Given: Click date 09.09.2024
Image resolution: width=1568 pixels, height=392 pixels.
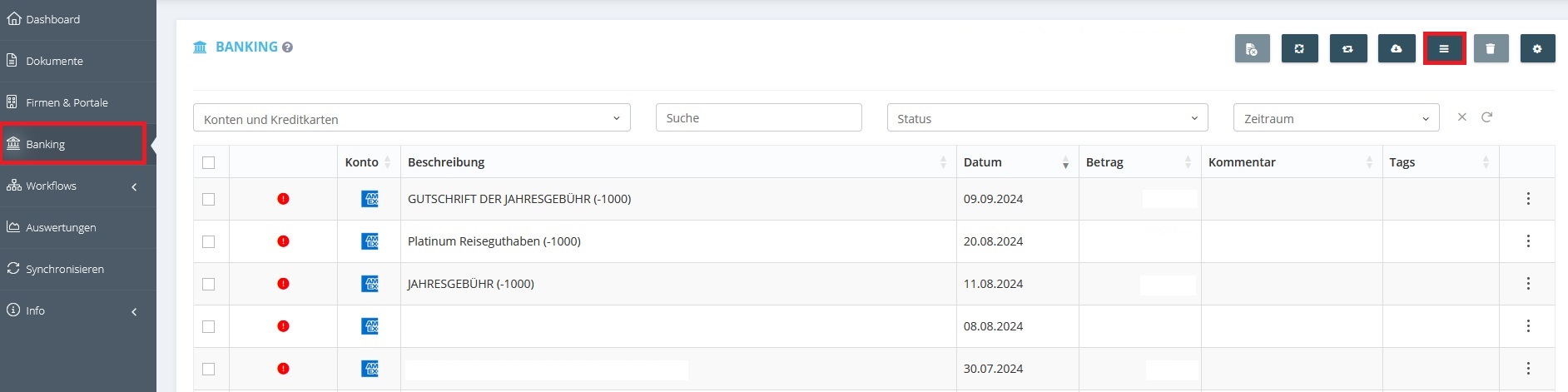Looking at the screenshot, I should click(993, 199).
